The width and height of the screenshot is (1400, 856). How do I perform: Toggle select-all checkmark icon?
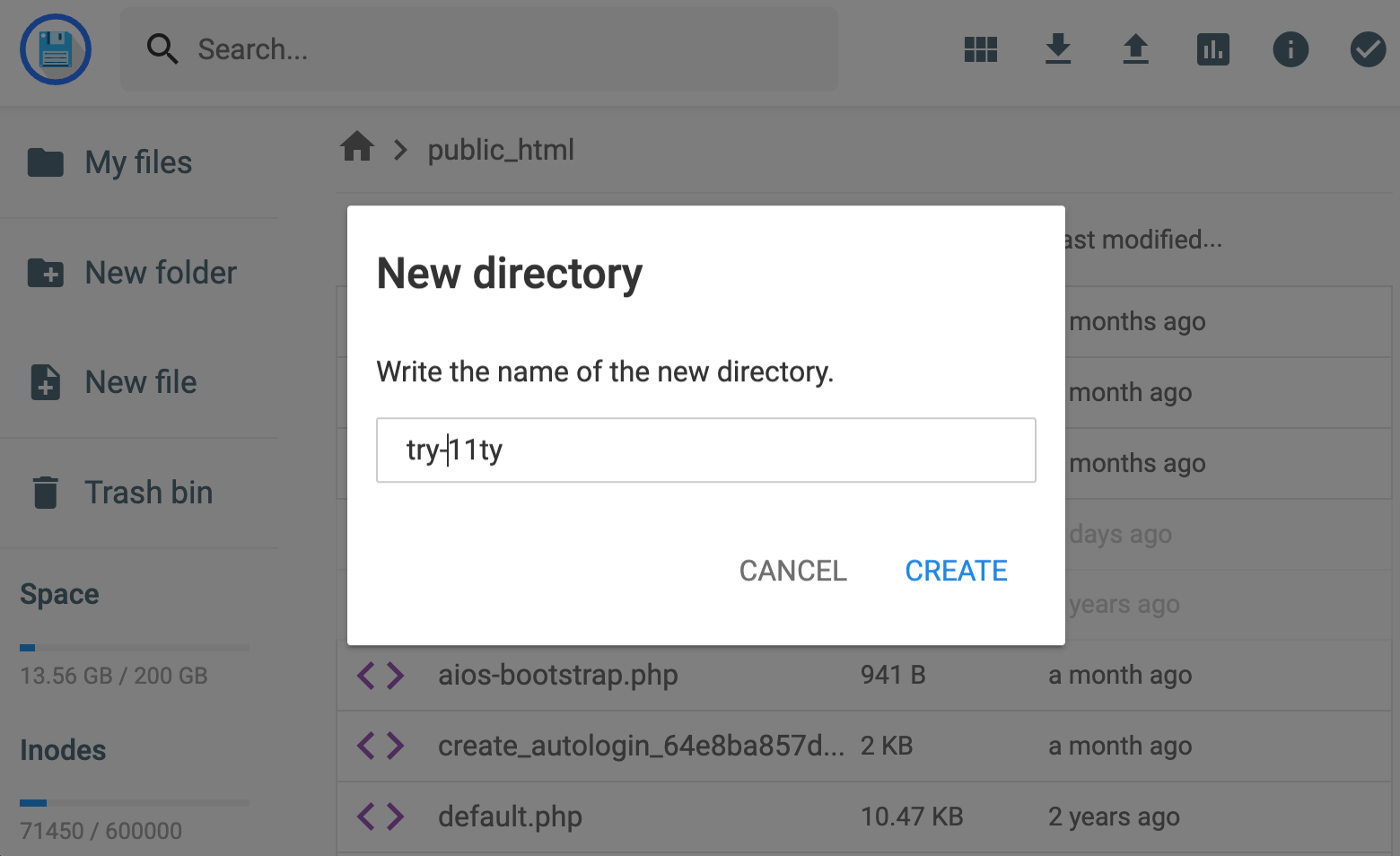click(1367, 49)
